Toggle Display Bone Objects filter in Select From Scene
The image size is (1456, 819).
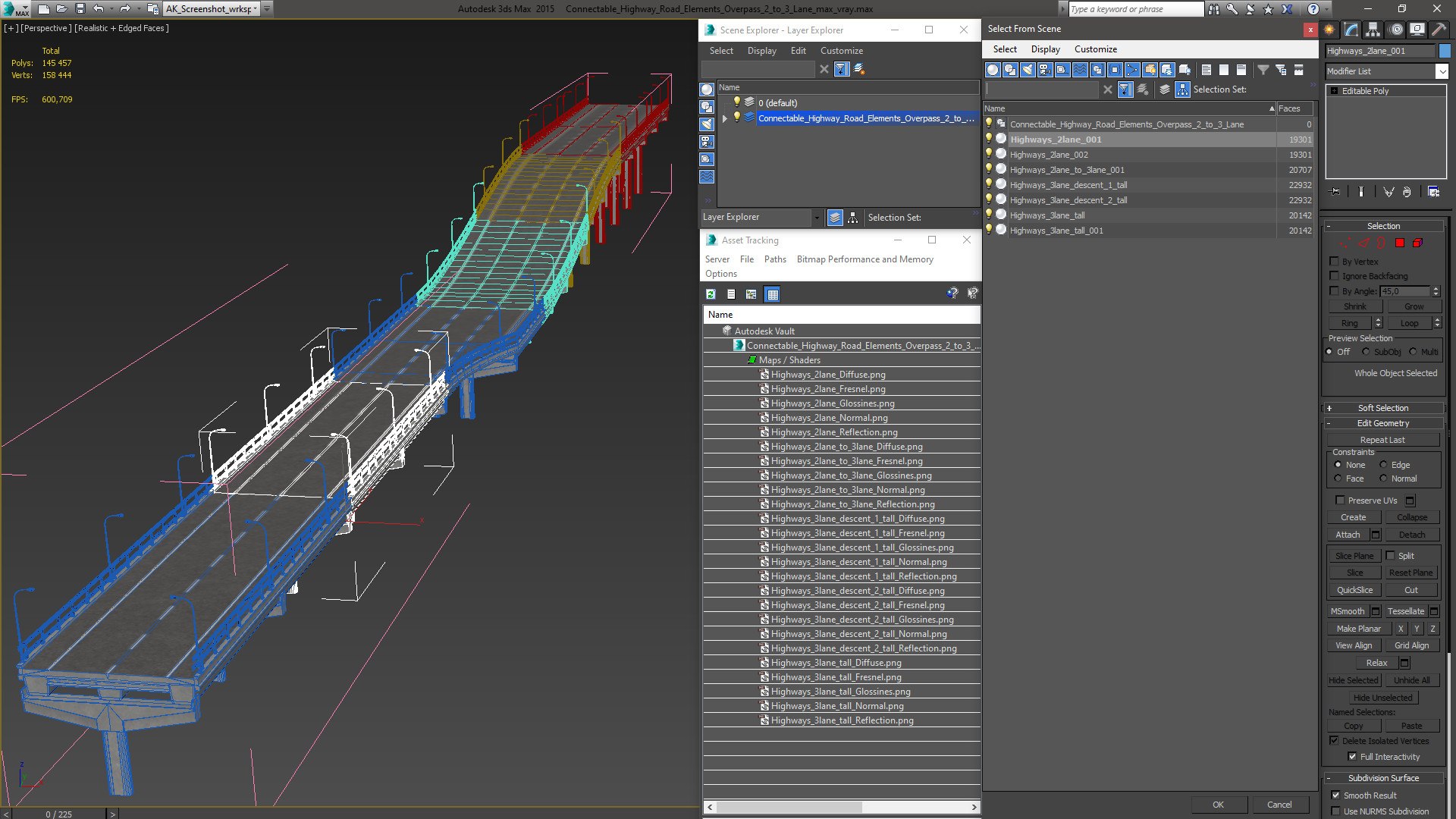click(x=1132, y=70)
